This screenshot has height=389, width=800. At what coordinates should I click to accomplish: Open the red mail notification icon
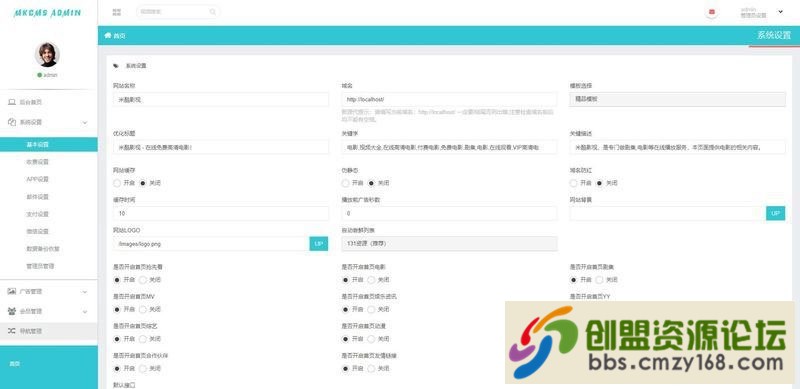712,12
